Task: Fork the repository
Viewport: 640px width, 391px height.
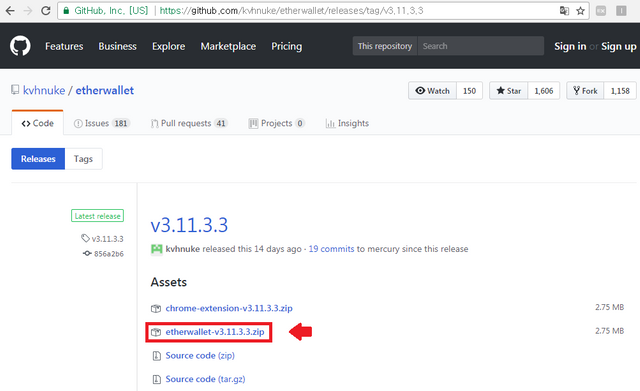Action: point(585,91)
